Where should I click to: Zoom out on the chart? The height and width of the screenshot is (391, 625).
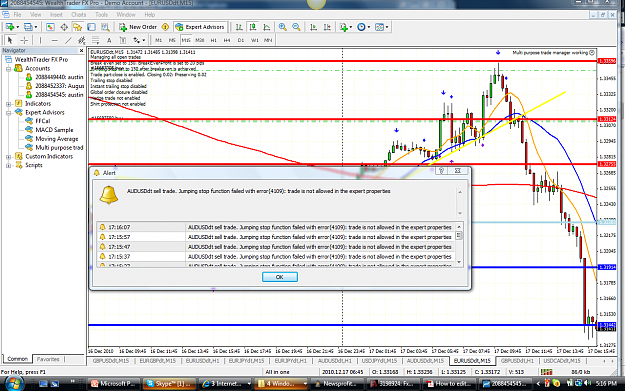click(x=296, y=27)
